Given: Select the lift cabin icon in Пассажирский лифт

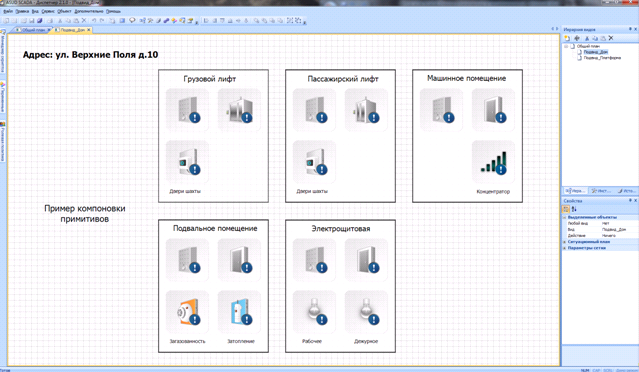Looking at the screenshot, I should [366, 110].
